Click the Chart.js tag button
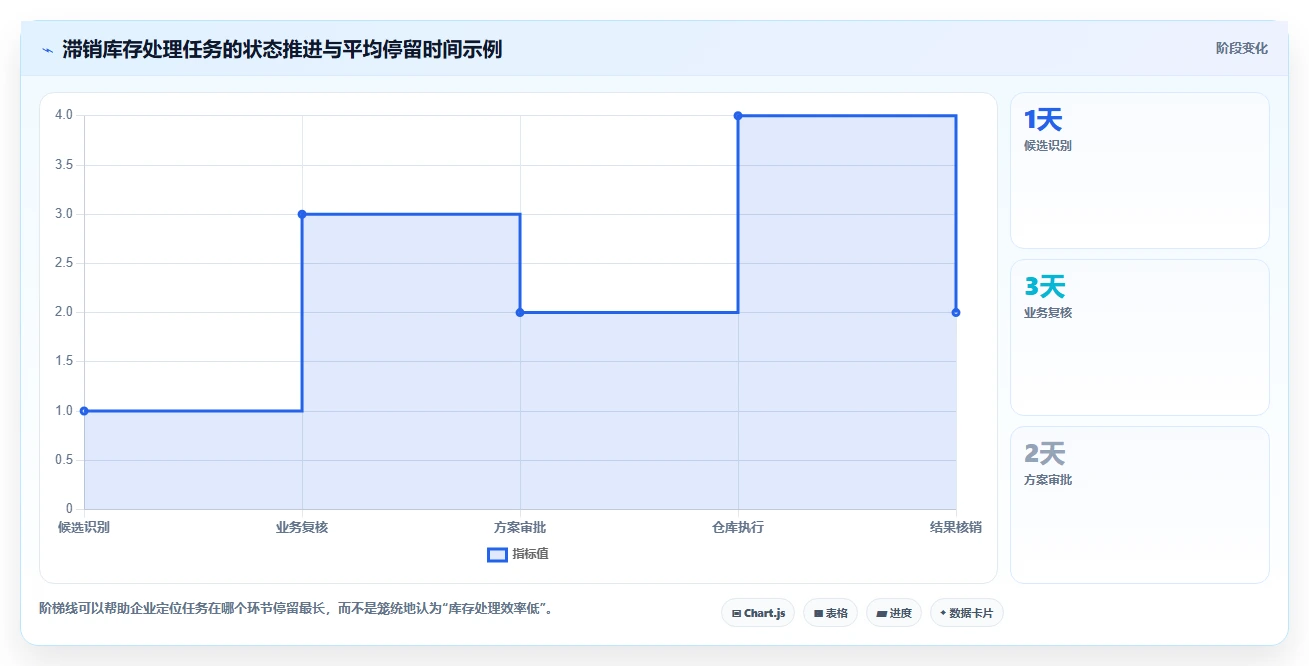Viewport: 1309px width, 666px height. 758,613
